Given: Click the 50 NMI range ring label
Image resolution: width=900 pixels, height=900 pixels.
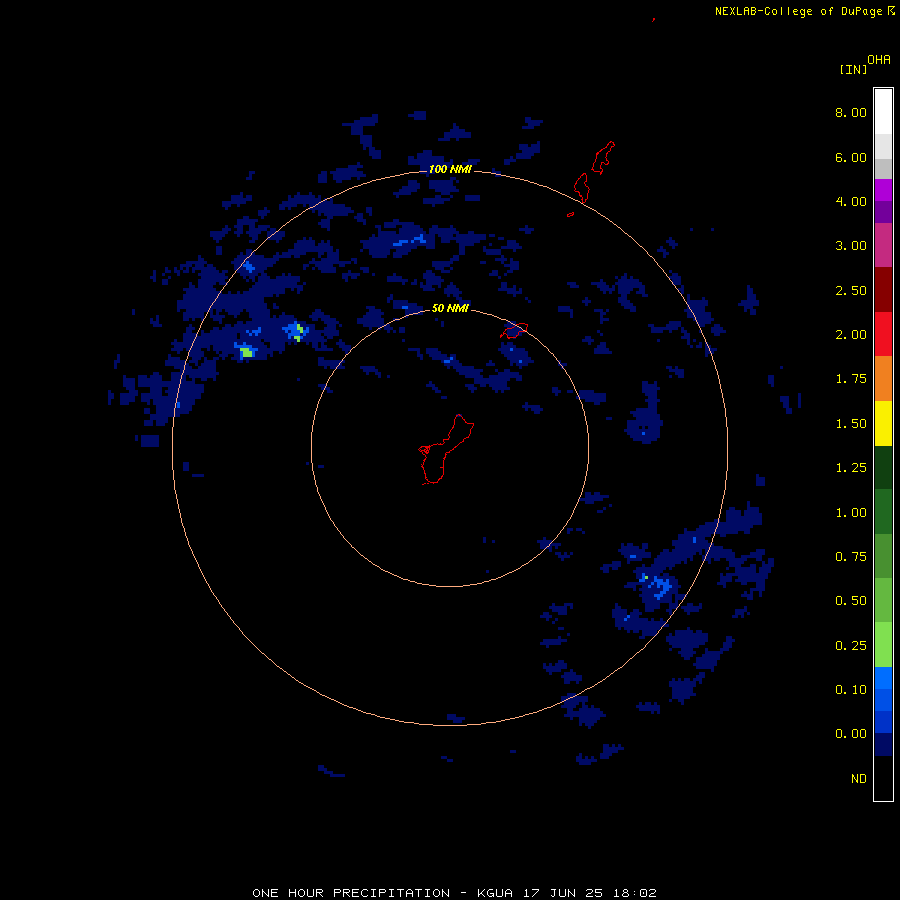Looking at the screenshot, I should click(450, 308).
